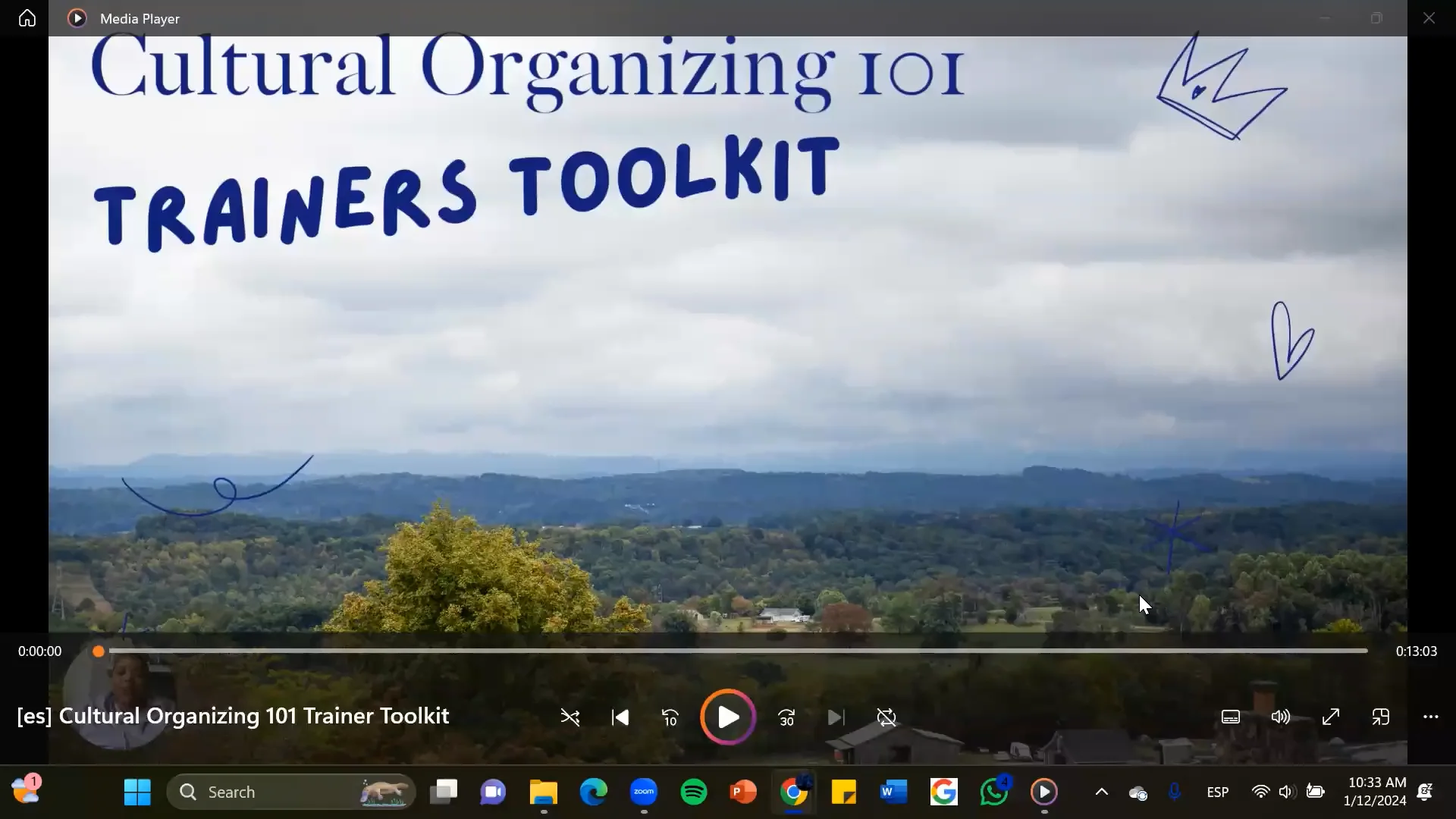Screen dimensions: 1456x819
Task: Enter full screen via the expand icon
Action: point(1331,717)
